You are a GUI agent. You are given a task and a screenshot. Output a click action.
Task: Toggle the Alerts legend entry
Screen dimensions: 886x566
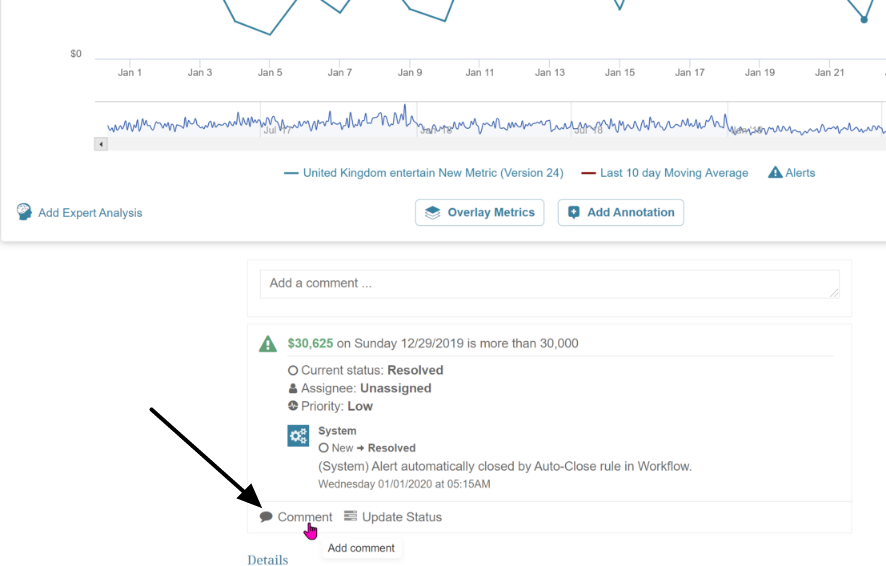pyautogui.click(x=799, y=173)
